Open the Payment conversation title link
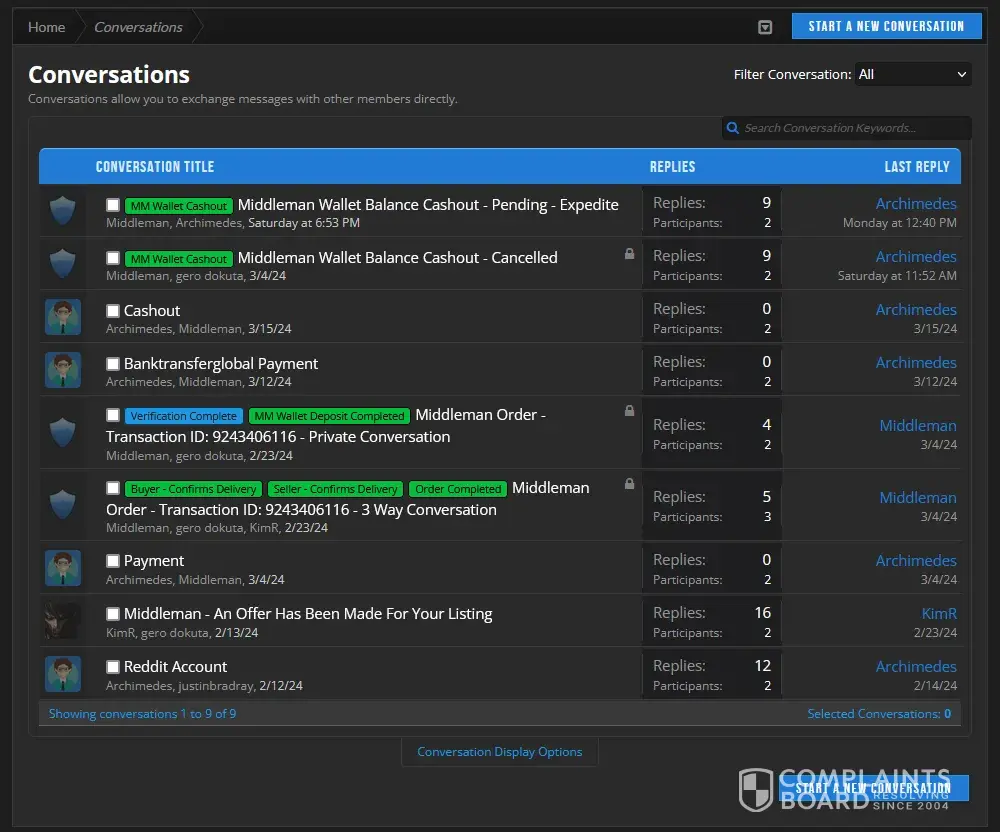The width and height of the screenshot is (1000, 832). pos(154,561)
